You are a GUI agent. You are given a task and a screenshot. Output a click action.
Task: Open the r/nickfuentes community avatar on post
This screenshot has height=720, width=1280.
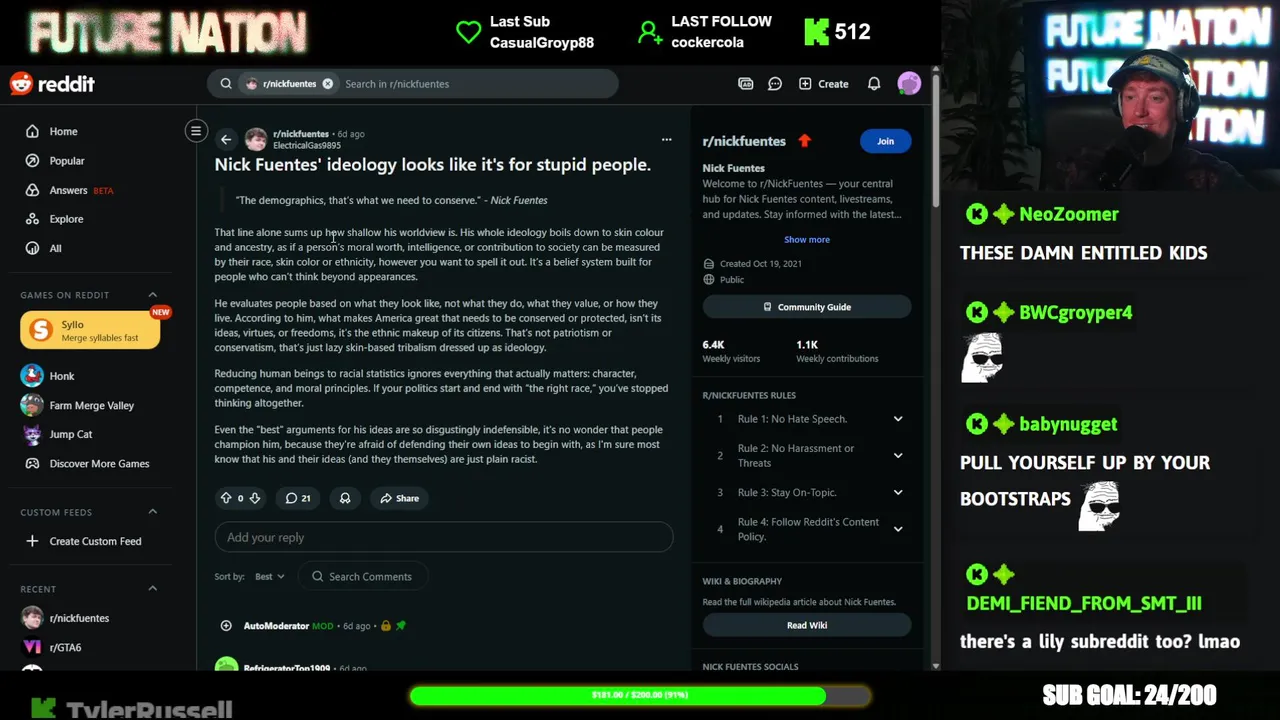click(256, 139)
